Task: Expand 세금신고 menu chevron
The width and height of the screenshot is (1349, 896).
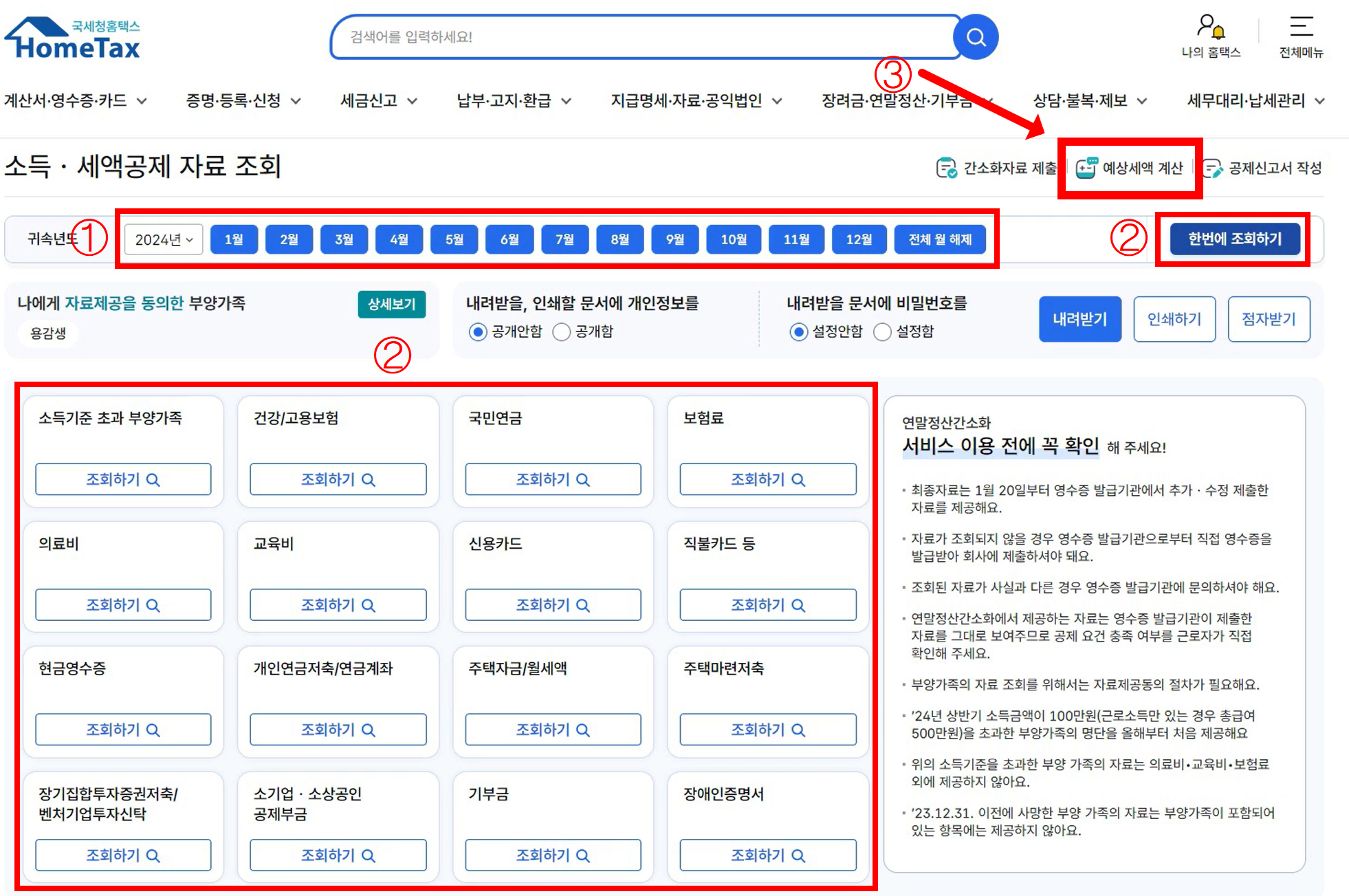Action: pos(412,101)
